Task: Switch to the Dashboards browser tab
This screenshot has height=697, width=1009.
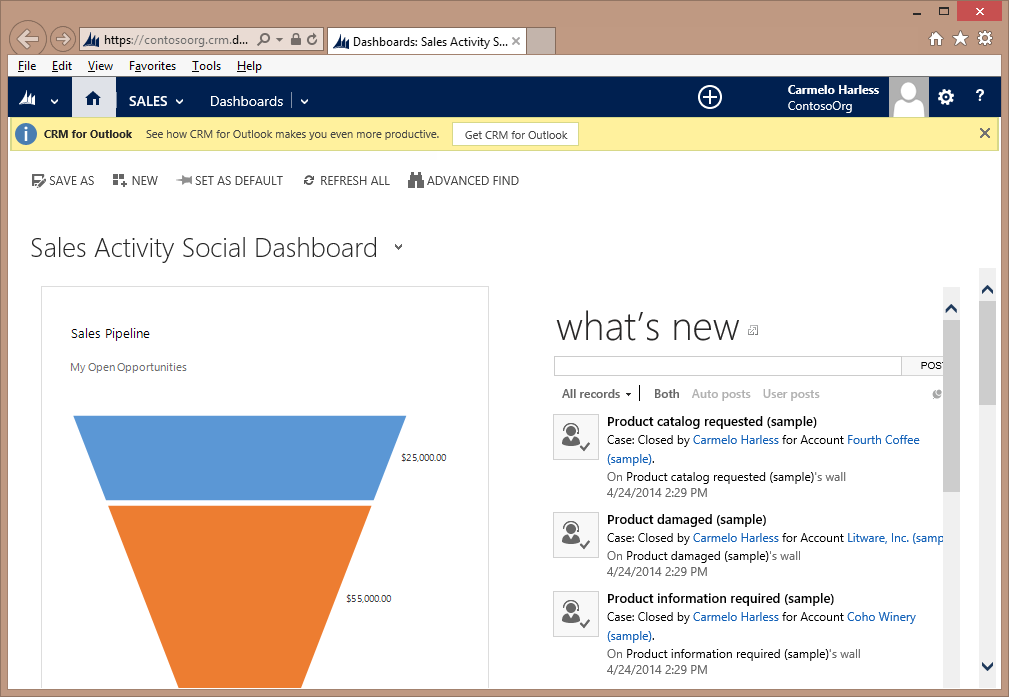Action: (x=426, y=42)
